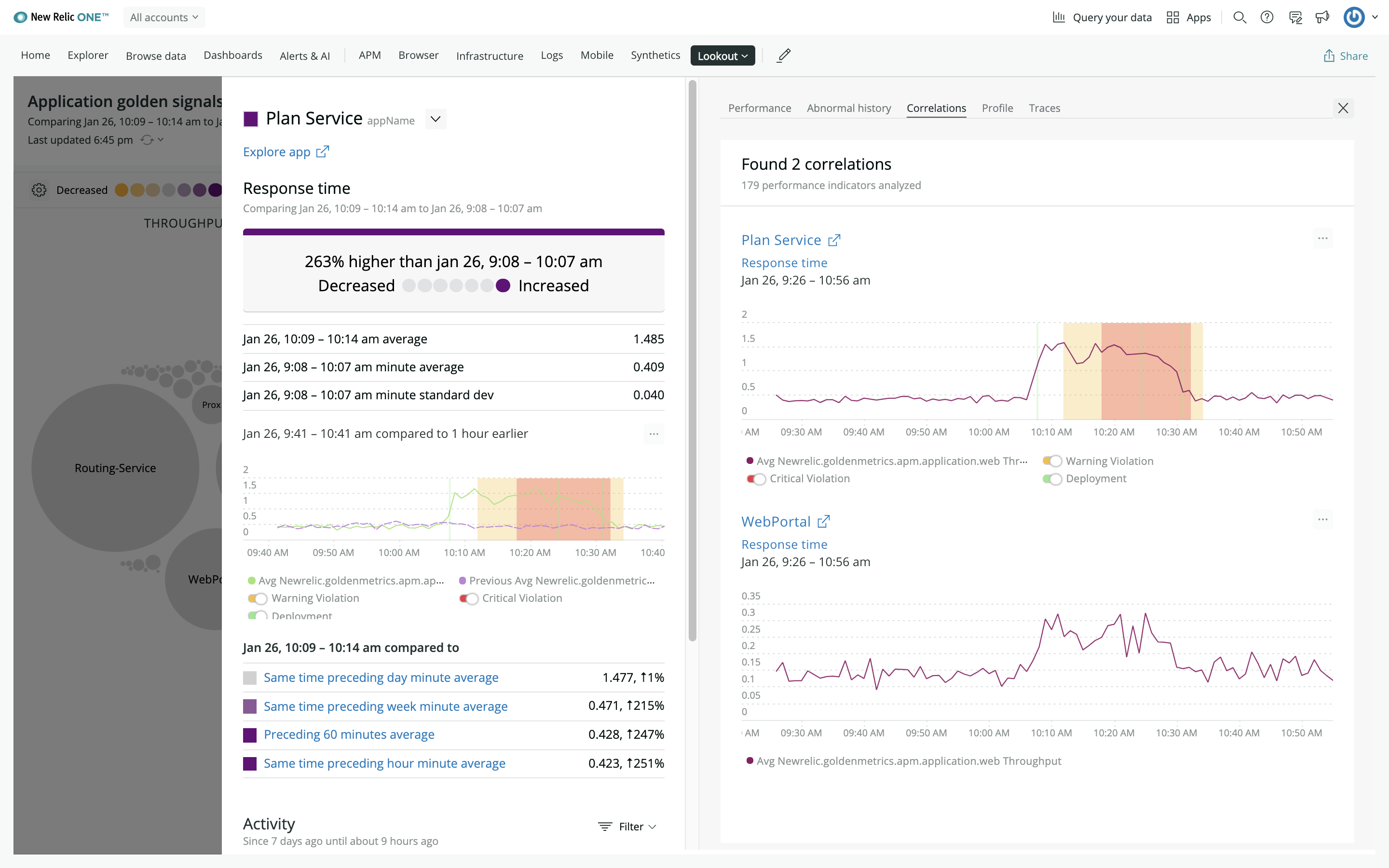Click the search magnifier icon
Screen dimensions: 1389x868
pos(1240,17)
